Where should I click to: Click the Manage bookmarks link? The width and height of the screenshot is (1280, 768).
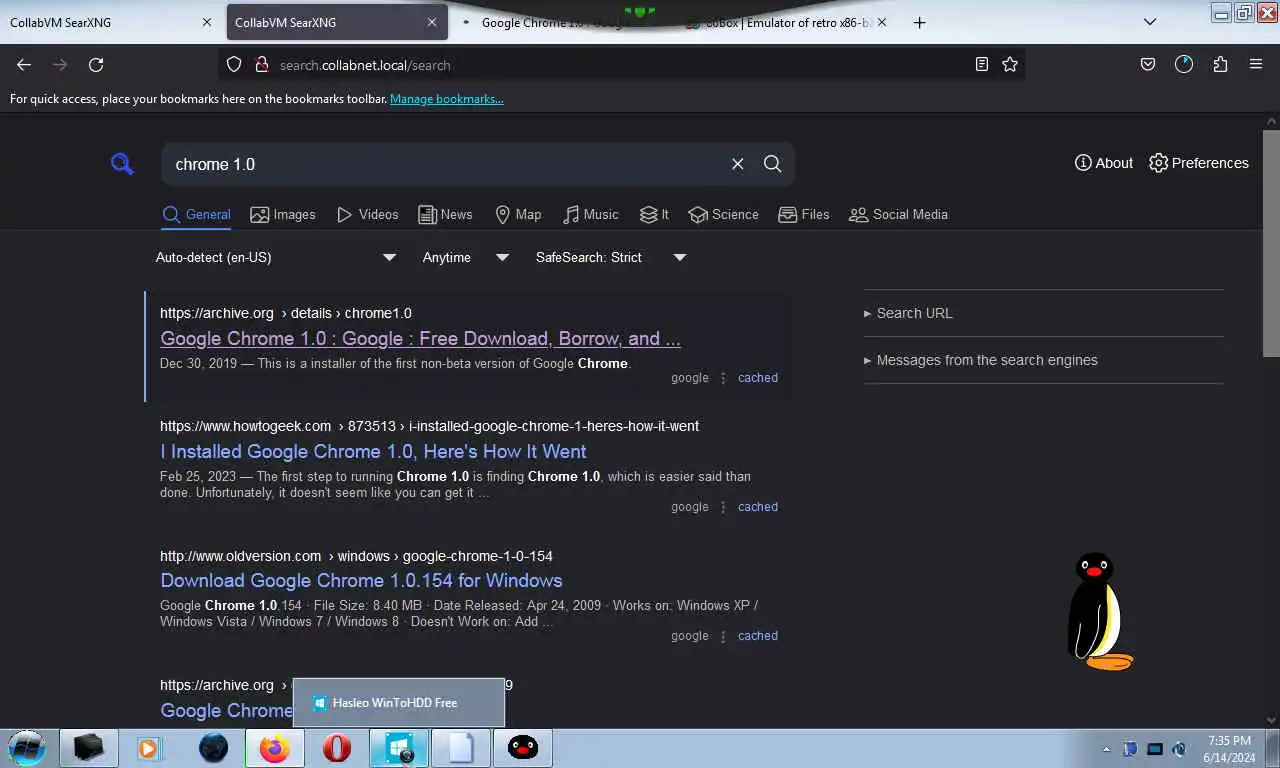tap(447, 99)
